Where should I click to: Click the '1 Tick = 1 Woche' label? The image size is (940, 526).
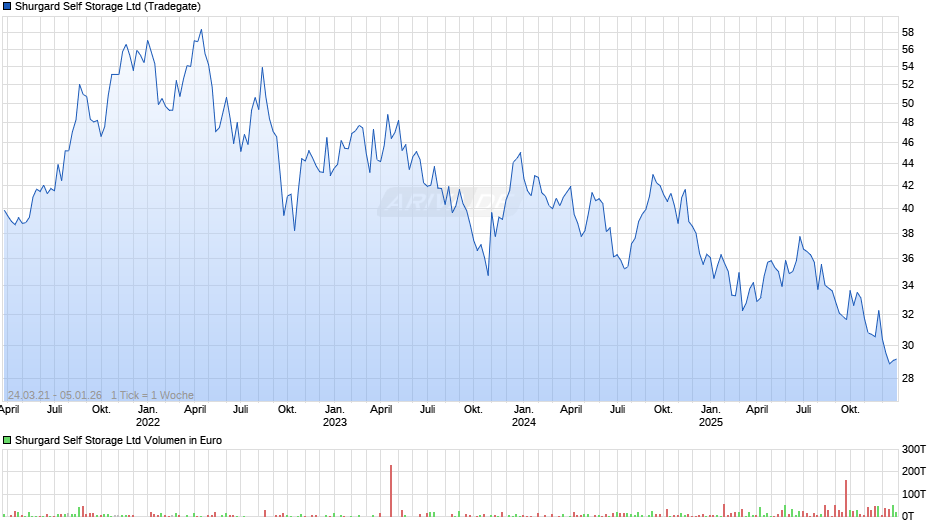pos(152,395)
